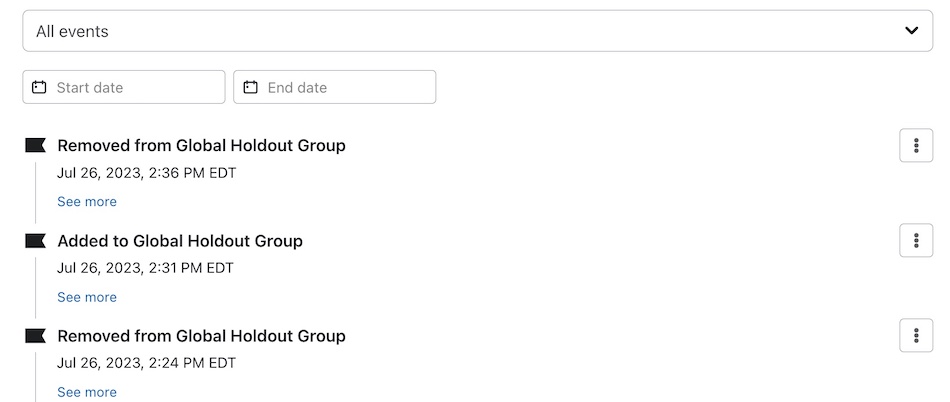Click the Start date input field
The image size is (950, 402).
[136, 87]
